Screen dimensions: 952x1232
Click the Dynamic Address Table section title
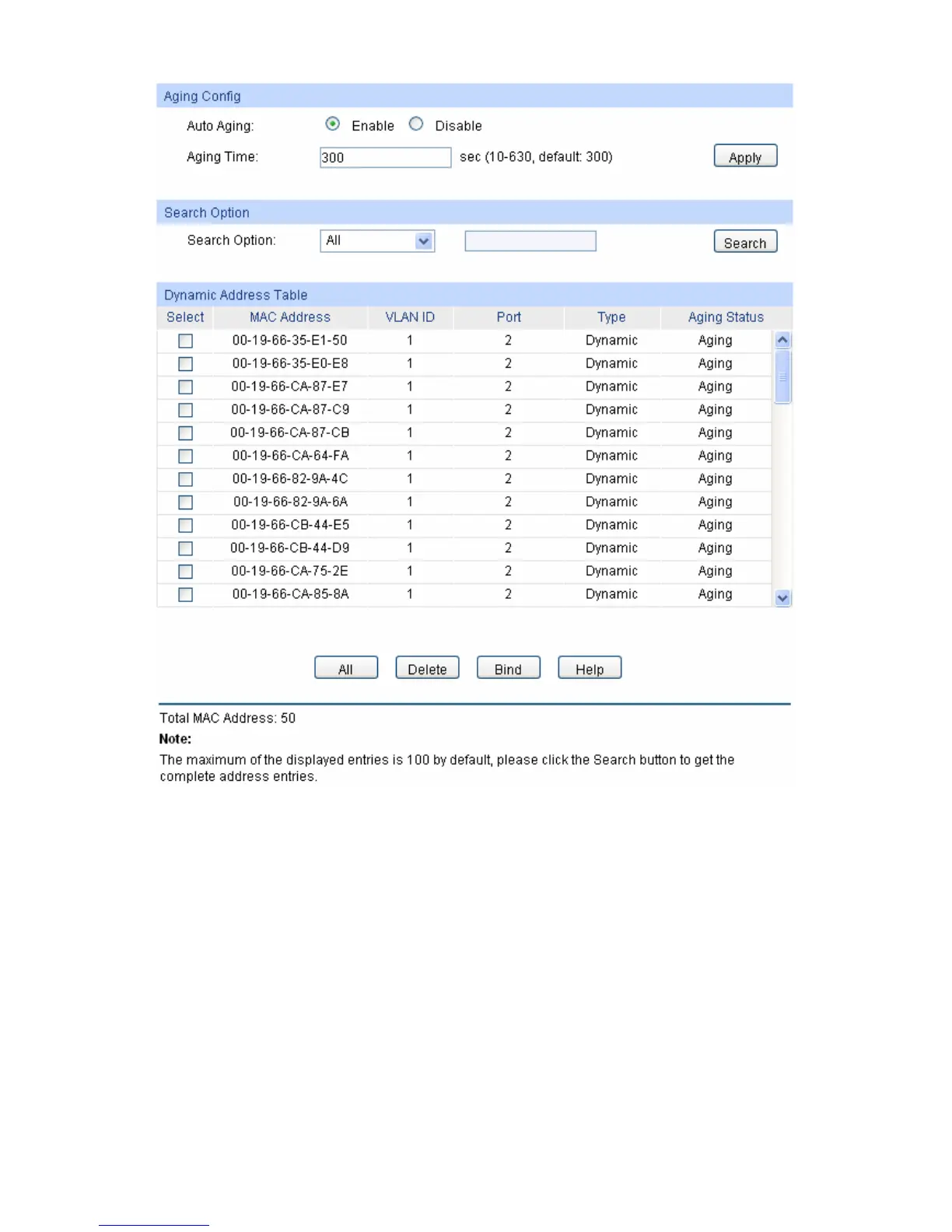(236, 295)
